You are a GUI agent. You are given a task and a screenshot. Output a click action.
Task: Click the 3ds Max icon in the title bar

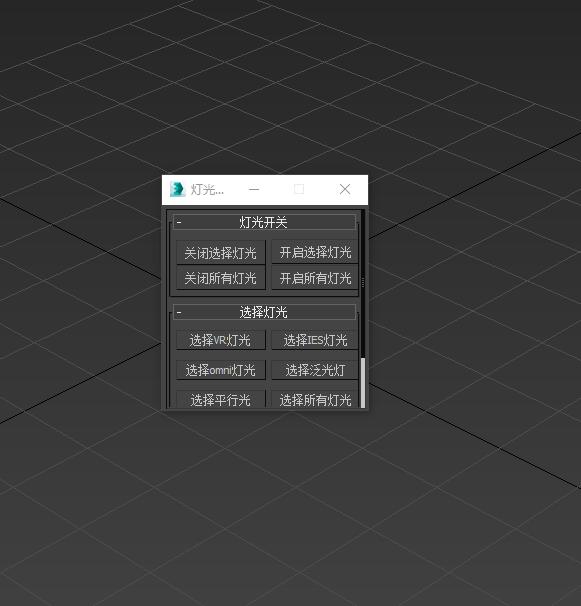(177, 189)
